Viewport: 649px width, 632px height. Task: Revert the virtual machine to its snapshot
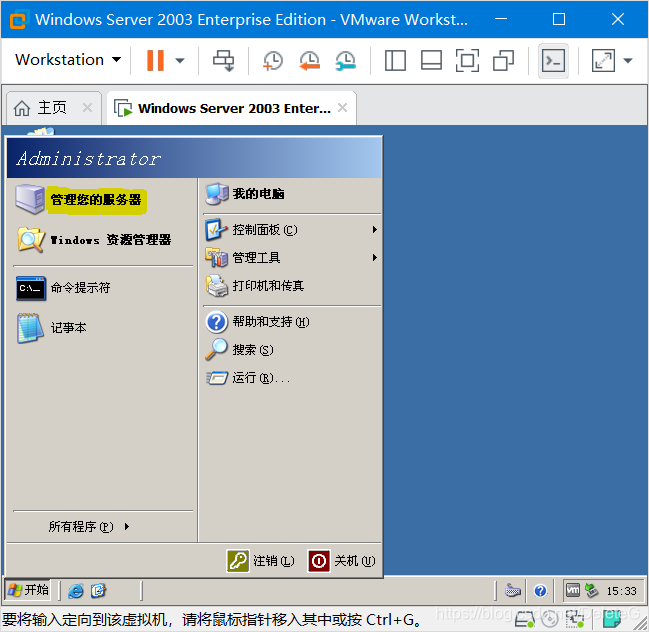(309, 60)
